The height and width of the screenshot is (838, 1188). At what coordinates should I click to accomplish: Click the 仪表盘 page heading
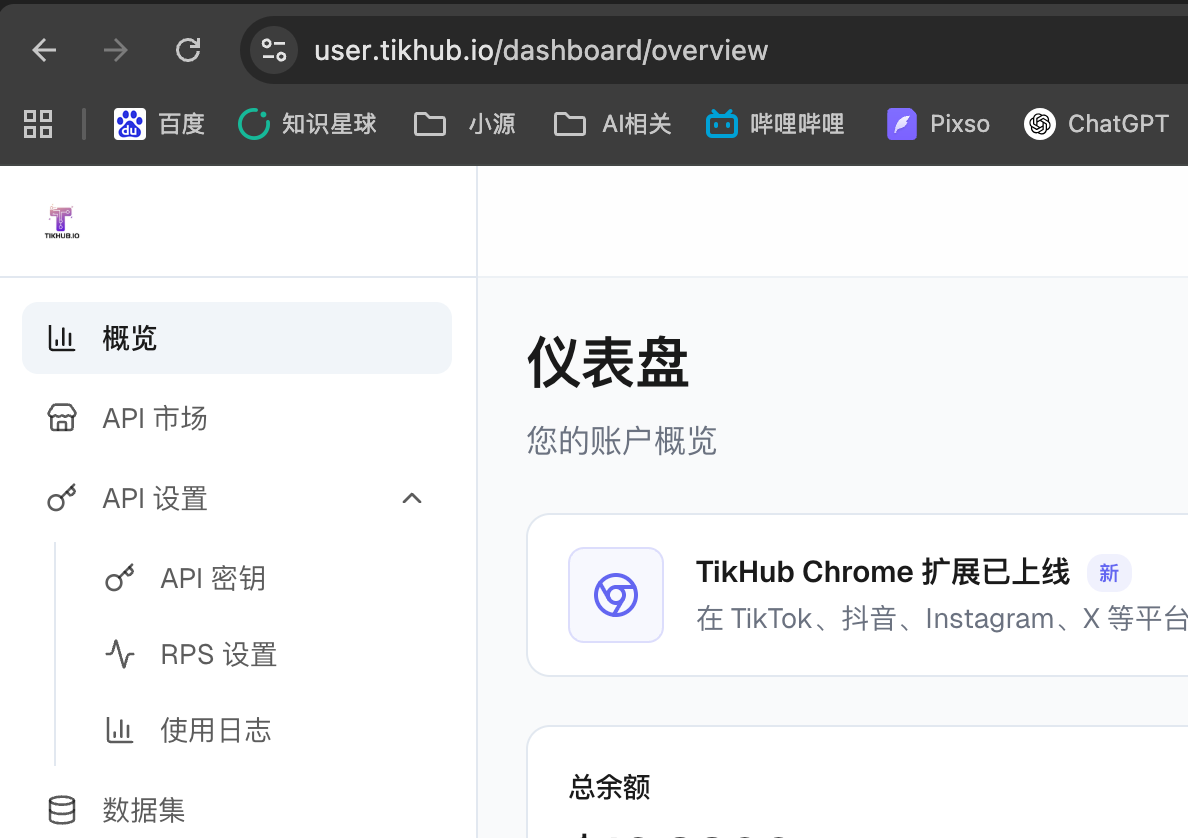(x=608, y=363)
